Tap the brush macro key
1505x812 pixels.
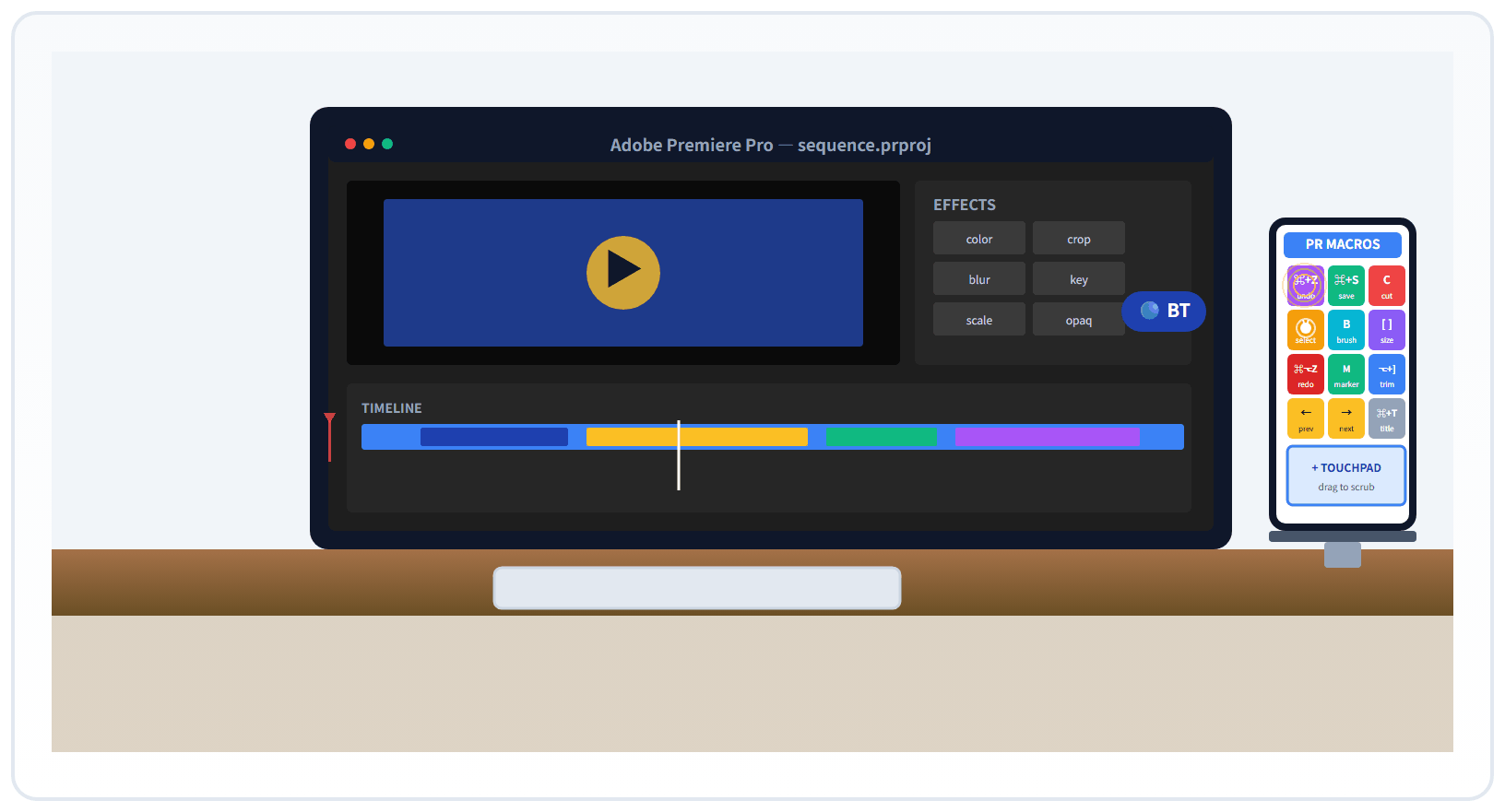click(x=1346, y=330)
